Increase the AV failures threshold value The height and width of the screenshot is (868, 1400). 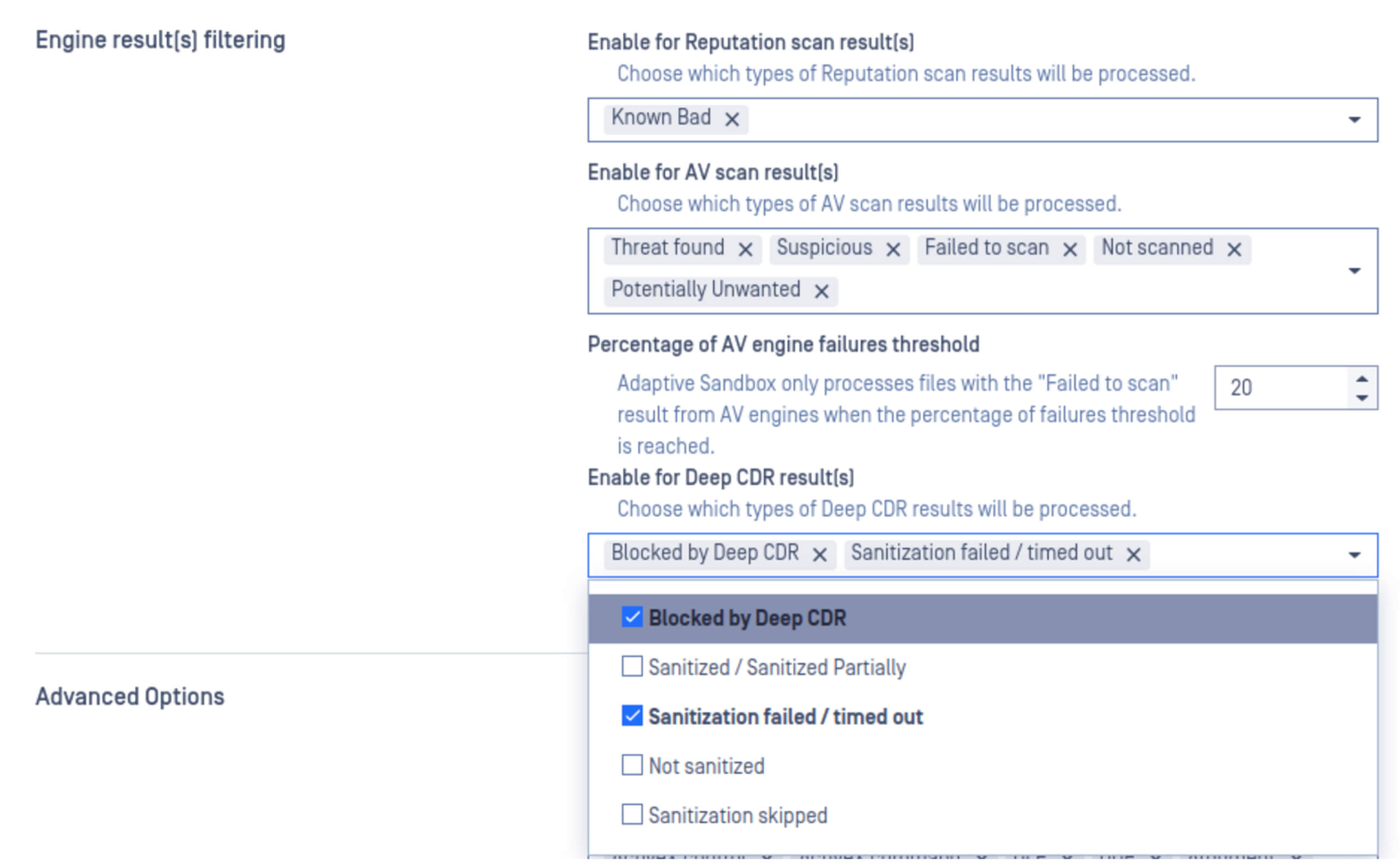(x=1361, y=379)
